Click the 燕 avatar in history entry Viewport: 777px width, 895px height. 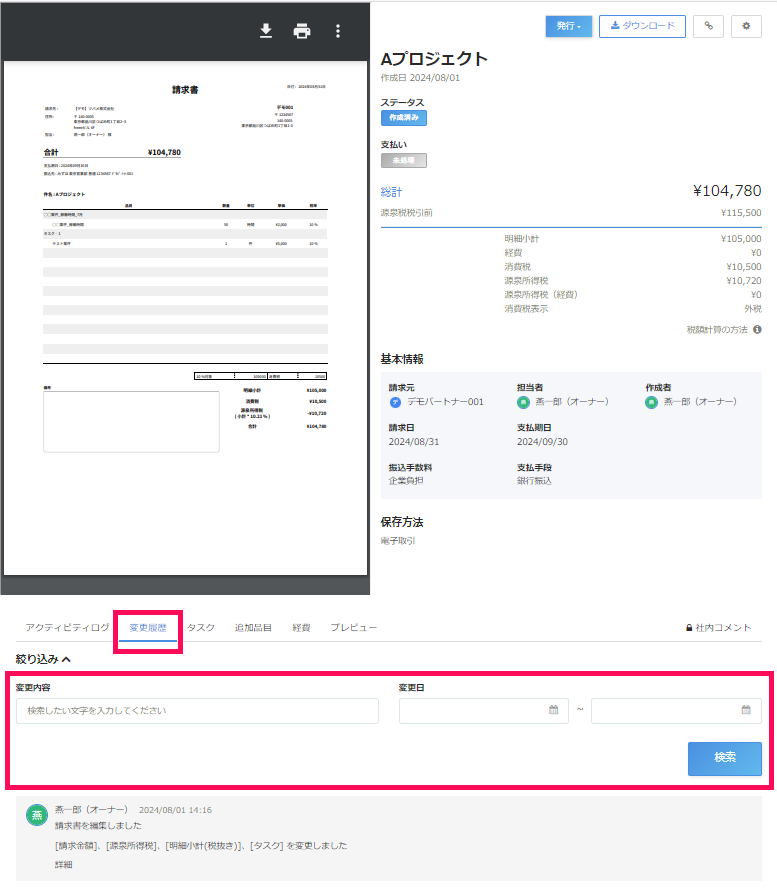tap(37, 815)
